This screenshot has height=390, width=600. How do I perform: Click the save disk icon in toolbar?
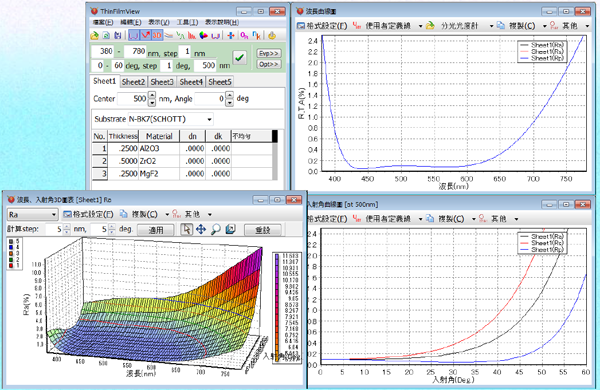(x=118, y=36)
